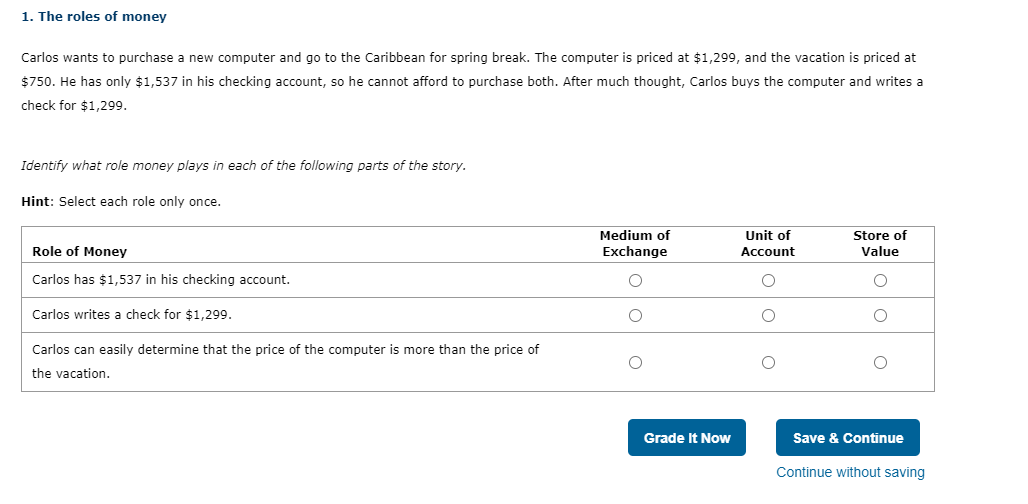Image resolution: width=1028 pixels, height=504 pixels.
Task: Click the "Carlos can easily determine" row text
Action: (x=285, y=350)
